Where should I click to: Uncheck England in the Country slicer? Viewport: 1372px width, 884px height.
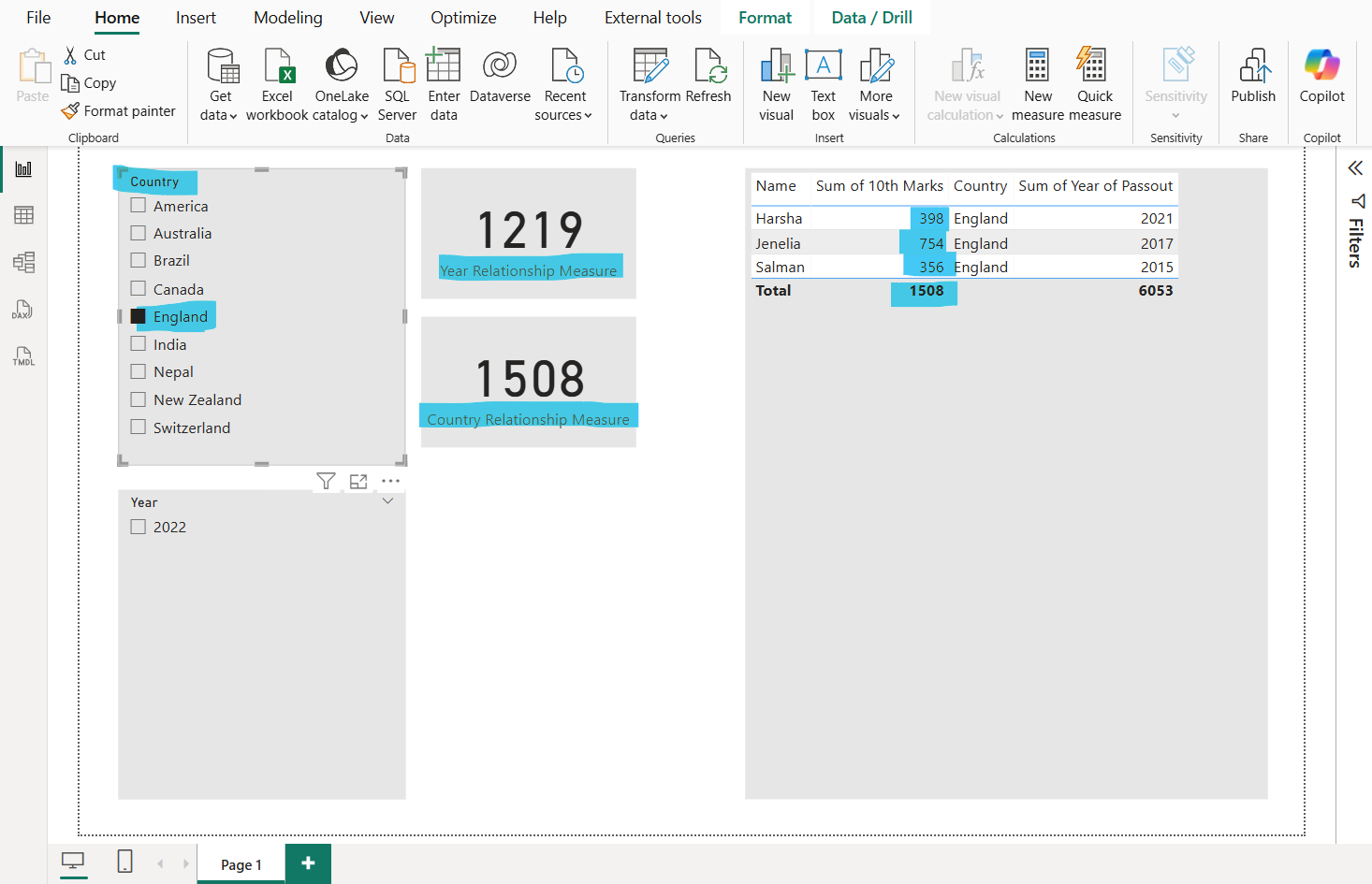[137, 316]
